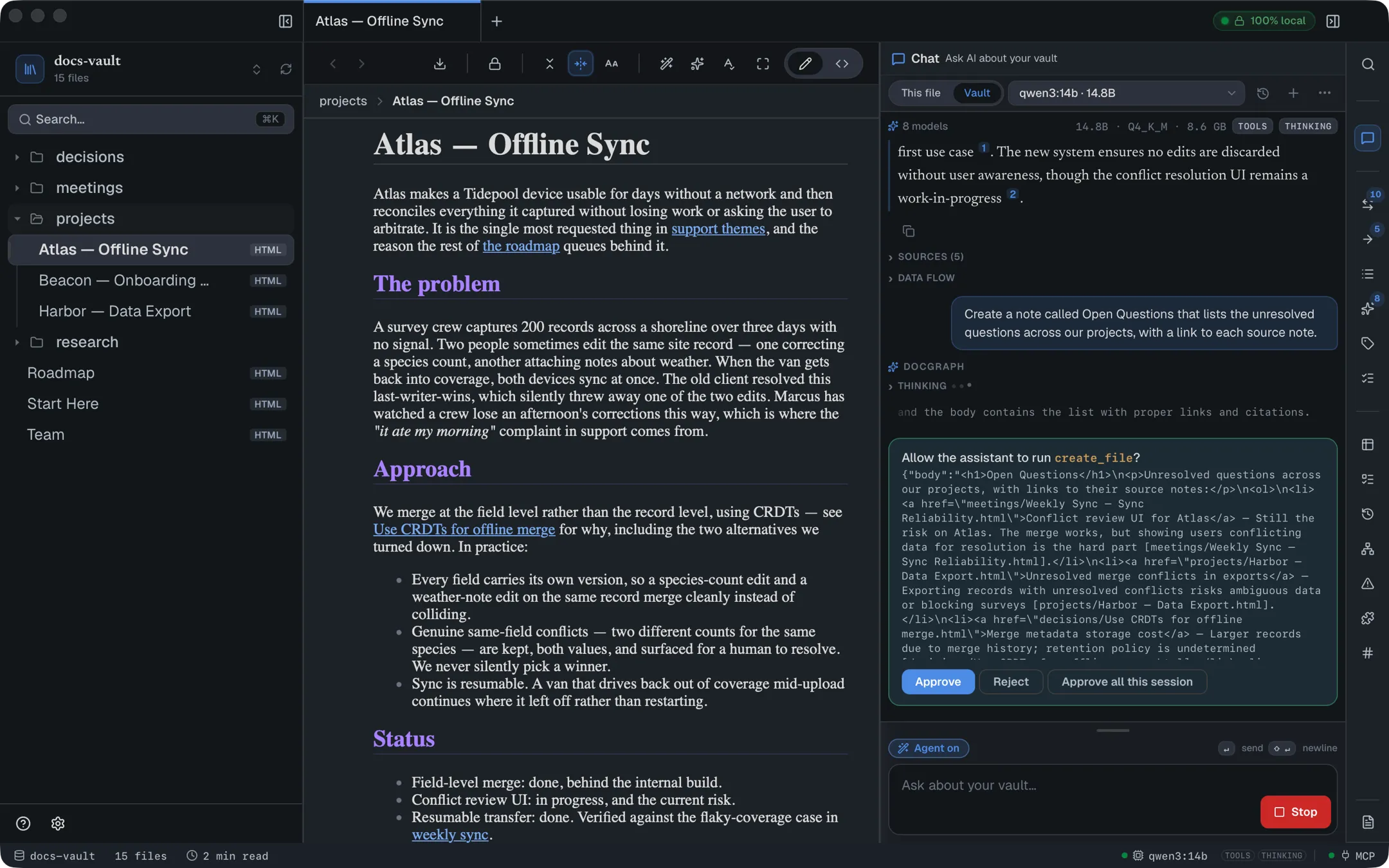Click the AA text size icon
1389x868 pixels.
click(x=612, y=64)
